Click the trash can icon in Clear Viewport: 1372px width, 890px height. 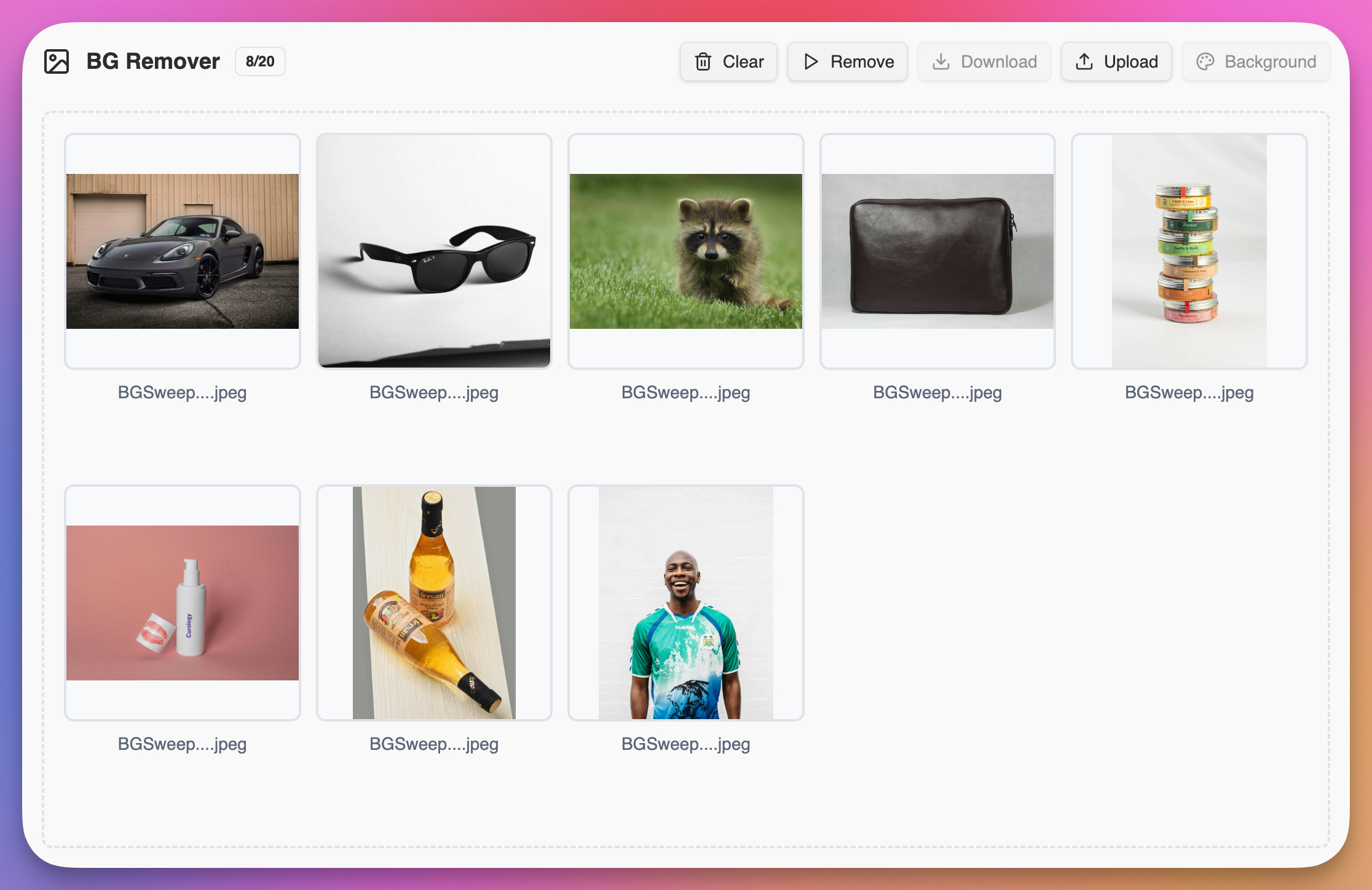[x=703, y=61]
